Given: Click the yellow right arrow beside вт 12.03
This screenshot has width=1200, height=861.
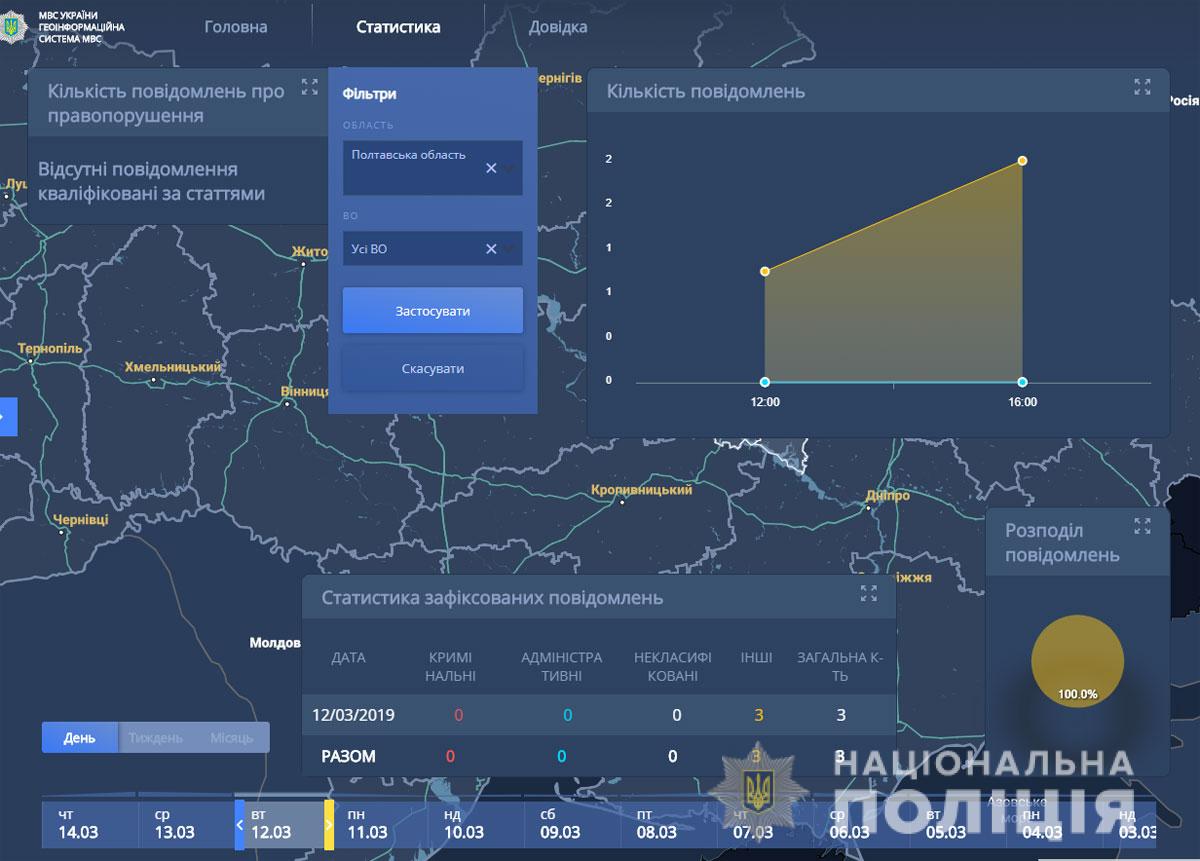Looking at the screenshot, I should 329,825.
